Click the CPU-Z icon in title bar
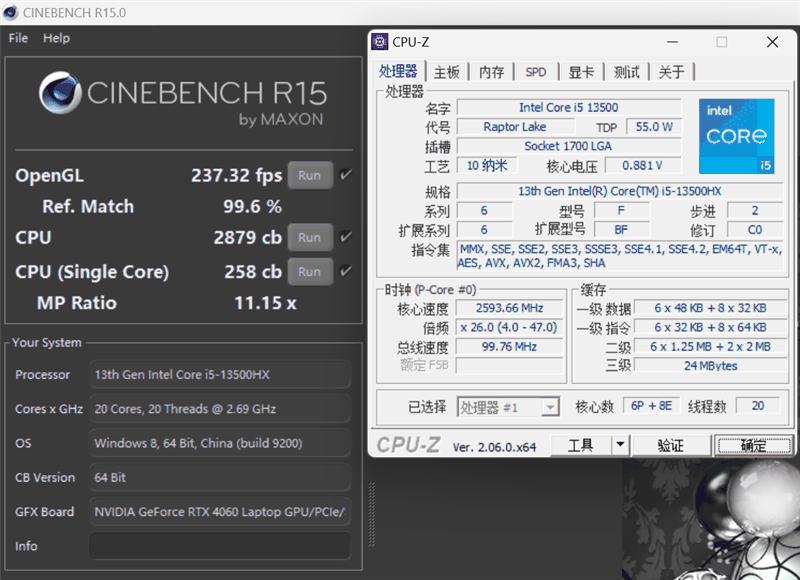Image resolution: width=800 pixels, height=580 pixels. 380,42
